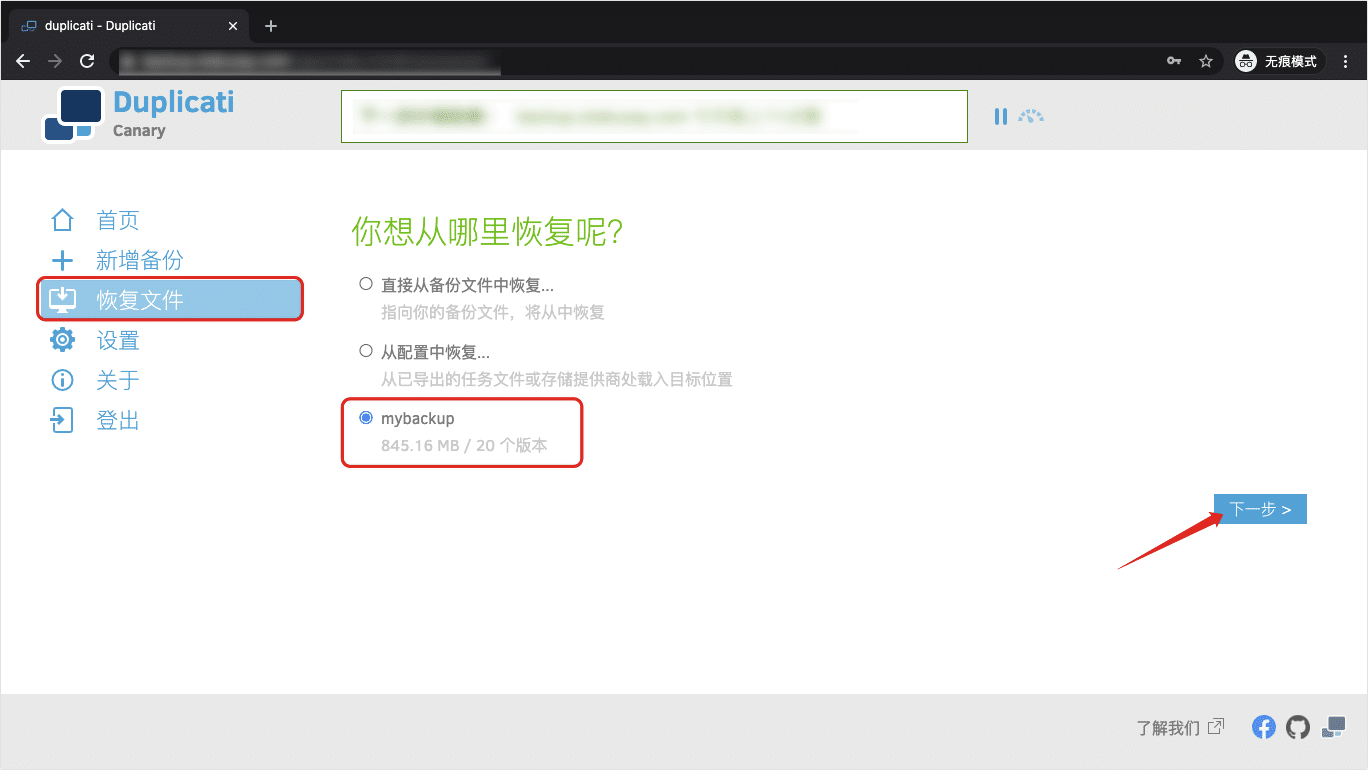The height and width of the screenshot is (770, 1368).
Task: Click the restore icon beside 恢复文件
Action: (63, 300)
